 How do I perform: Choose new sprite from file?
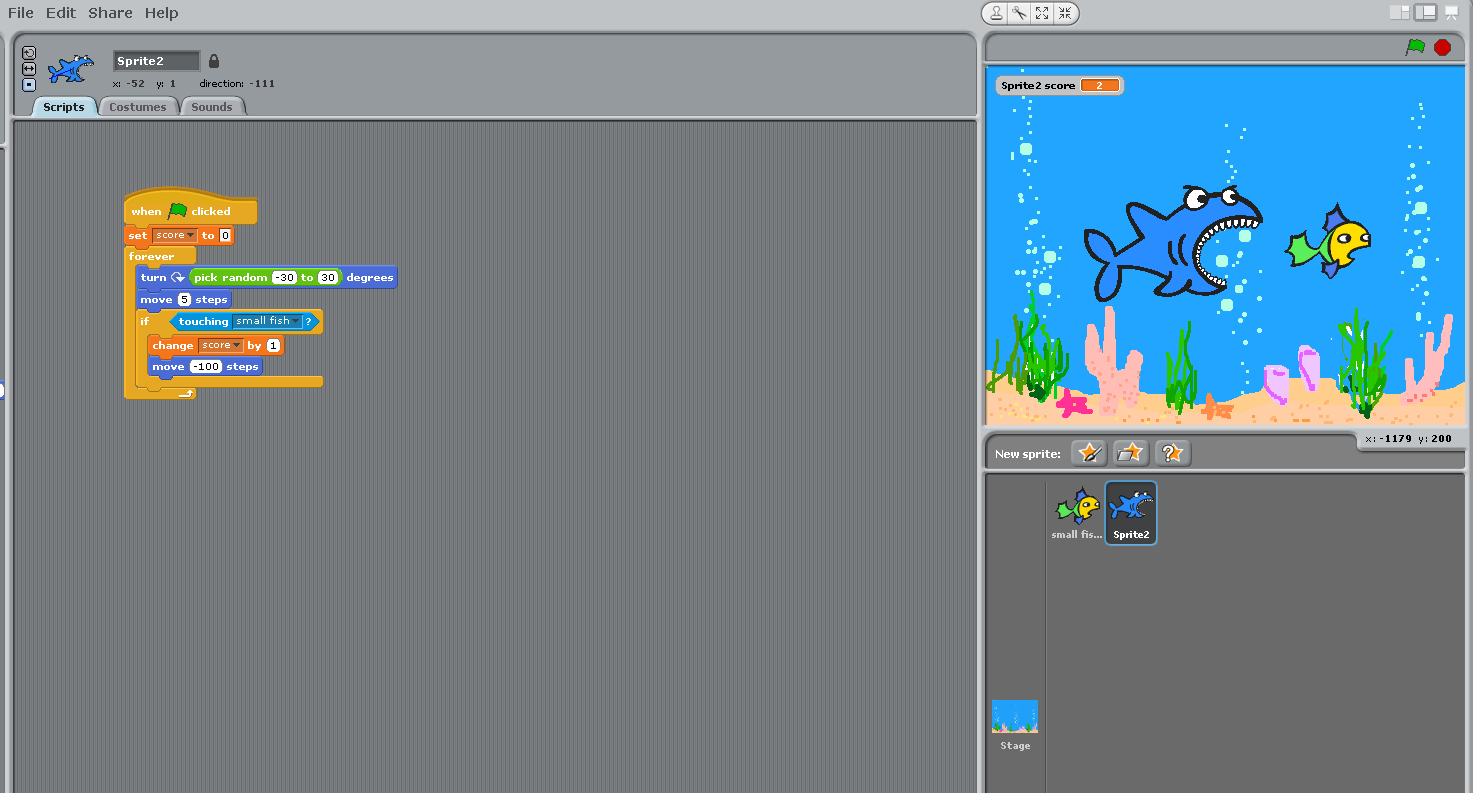(x=1130, y=453)
